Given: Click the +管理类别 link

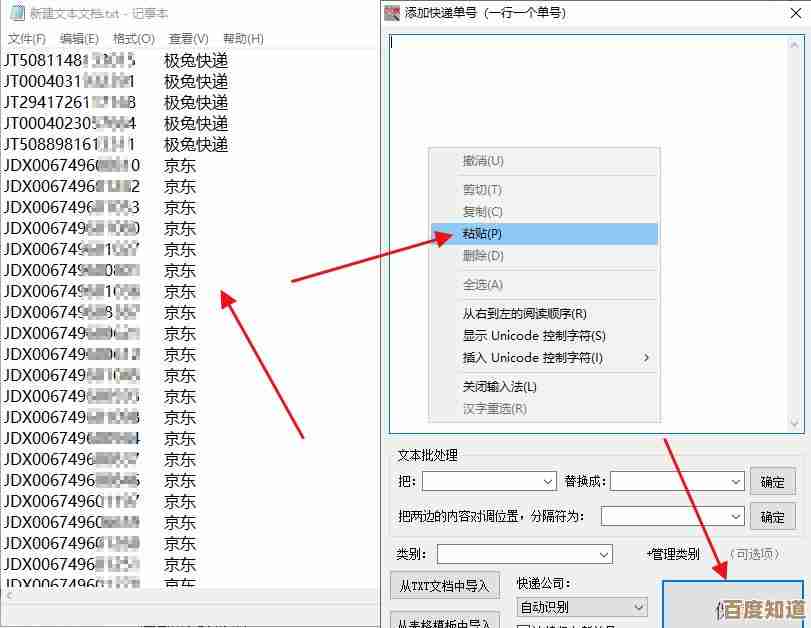Looking at the screenshot, I should click(672, 554).
